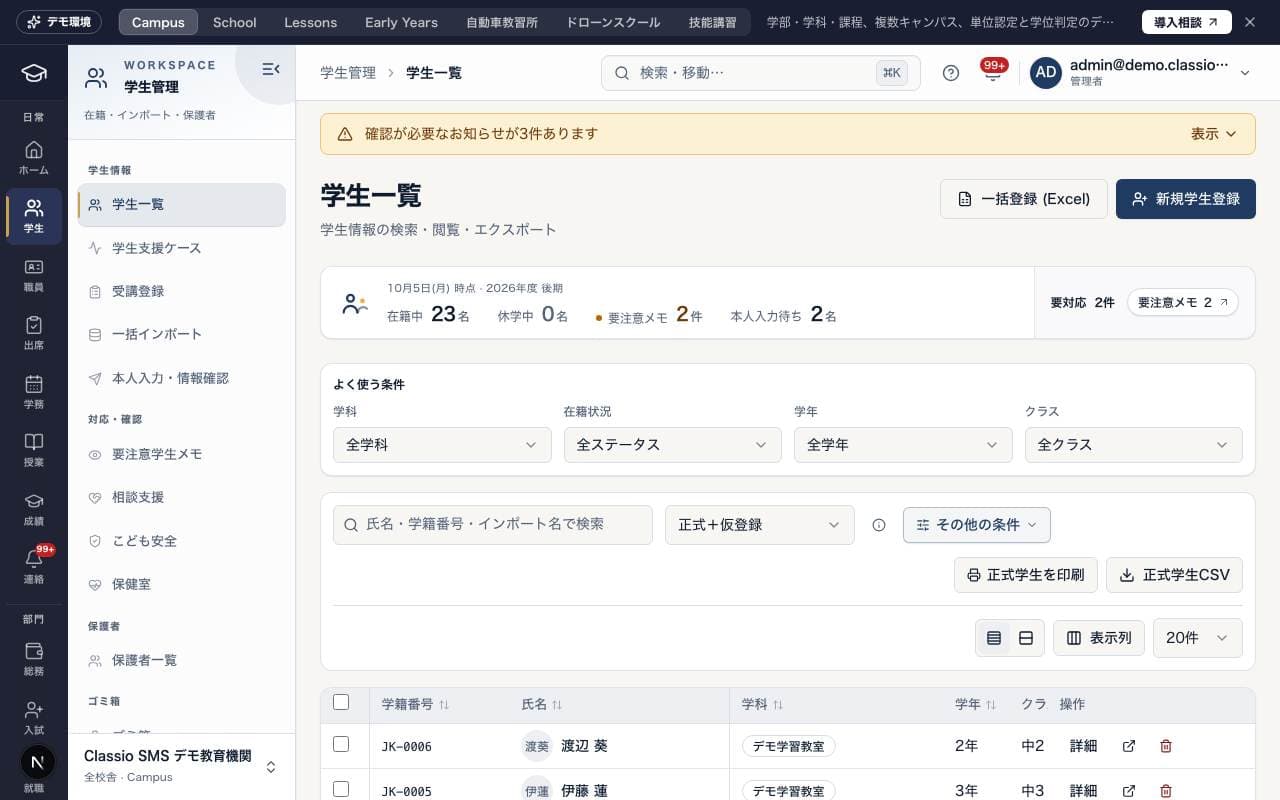Switch to the Early Years tab

click(401, 22)
